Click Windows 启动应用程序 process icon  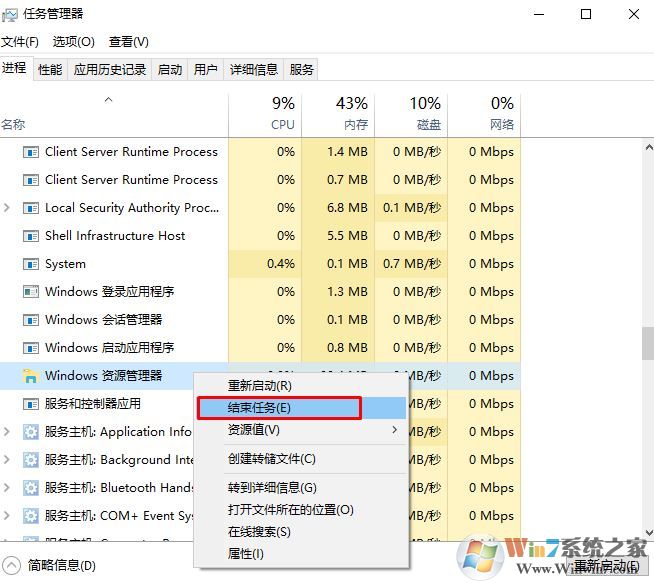[x=30, y=348]
